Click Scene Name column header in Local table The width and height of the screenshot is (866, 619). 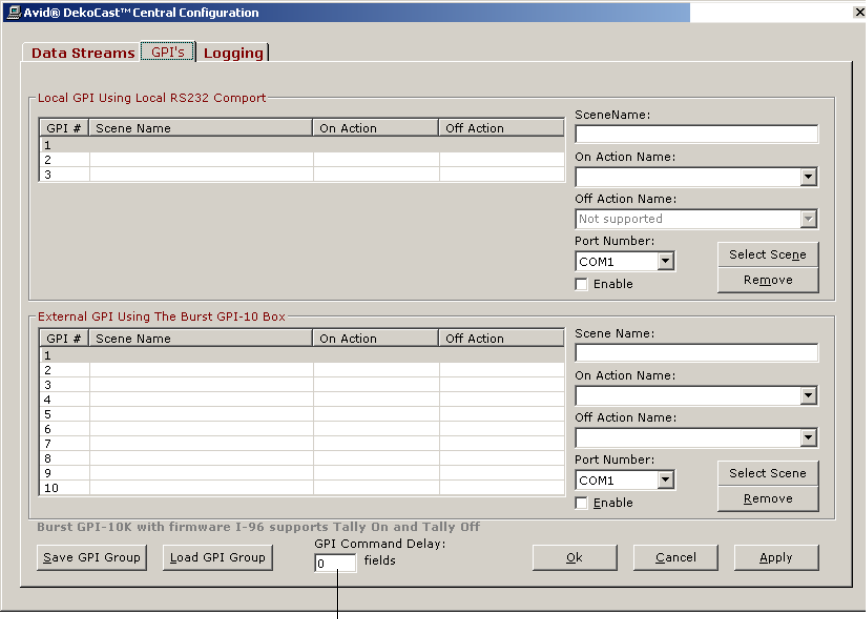tap(200, 128)
